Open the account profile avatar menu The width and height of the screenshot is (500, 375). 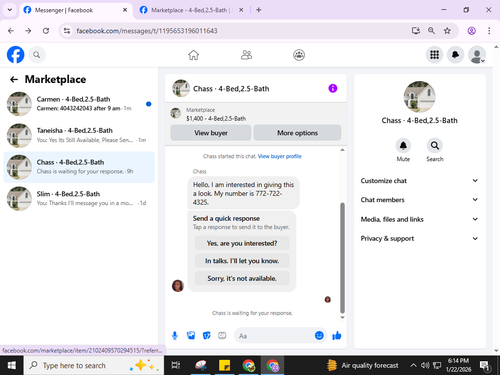tap(477, 55)
